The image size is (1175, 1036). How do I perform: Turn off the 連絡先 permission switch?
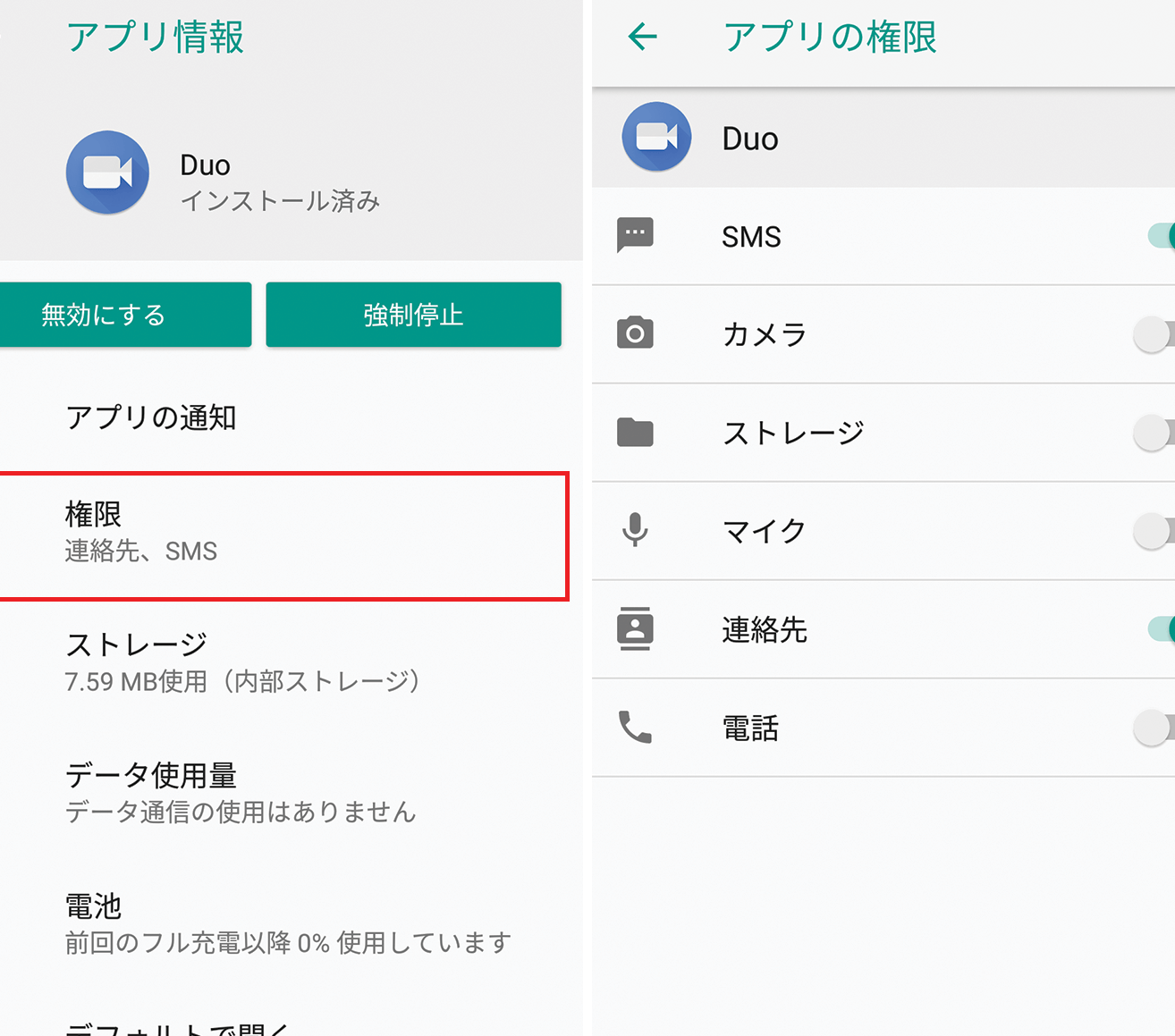click(x=1161, y=629)
